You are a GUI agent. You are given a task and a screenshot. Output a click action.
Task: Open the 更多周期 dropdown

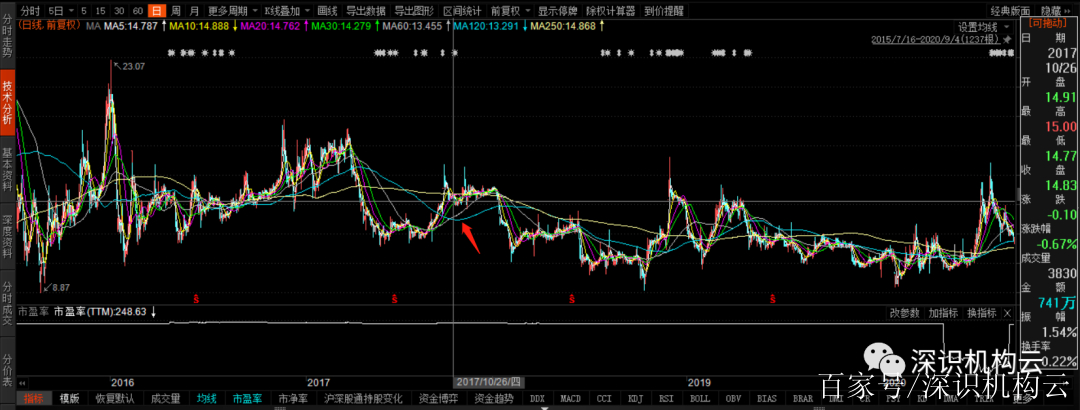(x=226, y=10)
